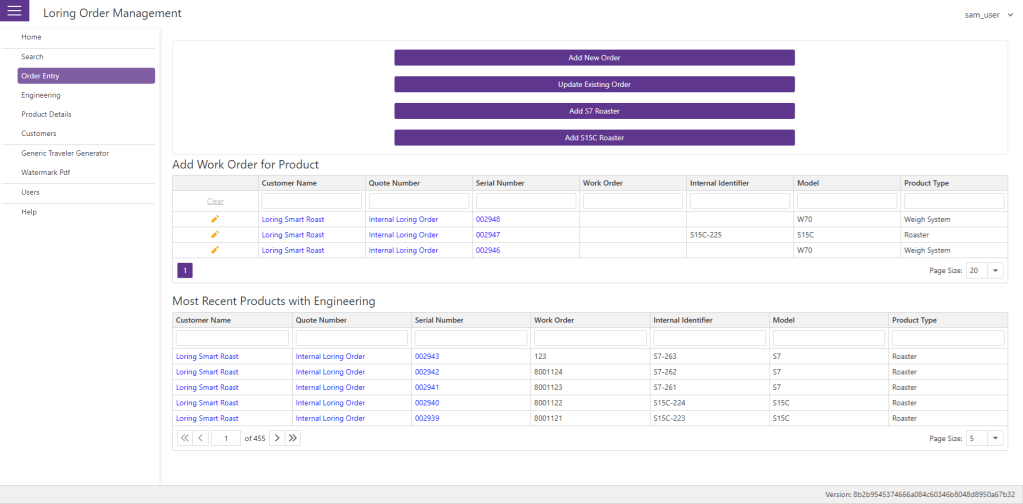
Task: Click the edit pencil for serial 002947
Action: click(214, 235)
